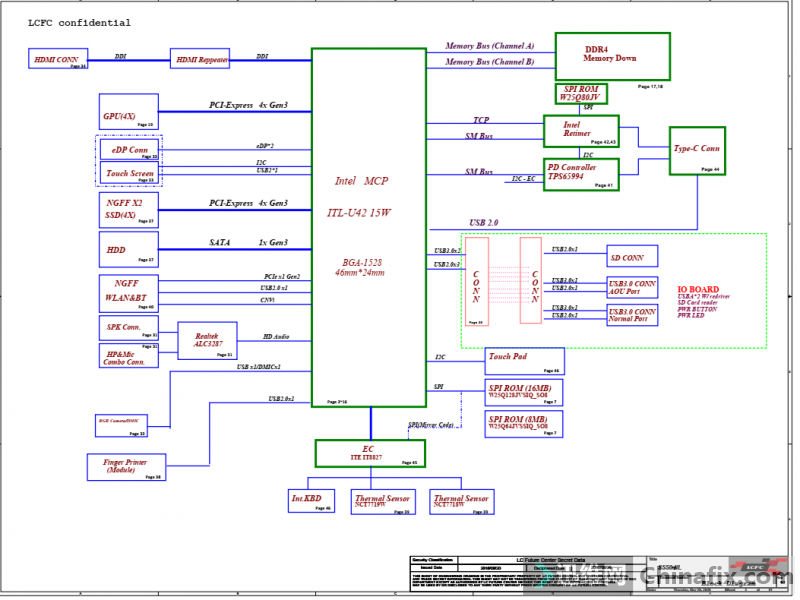
Task: Select the "Memory Bus (Channel B)" label
Action: coord(489,62)
